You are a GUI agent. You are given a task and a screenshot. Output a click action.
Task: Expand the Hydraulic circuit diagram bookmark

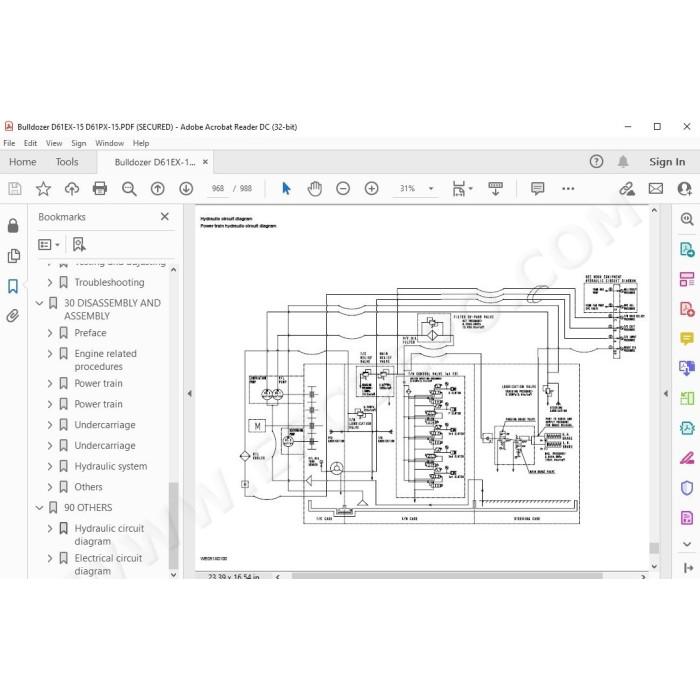[50, 529]
